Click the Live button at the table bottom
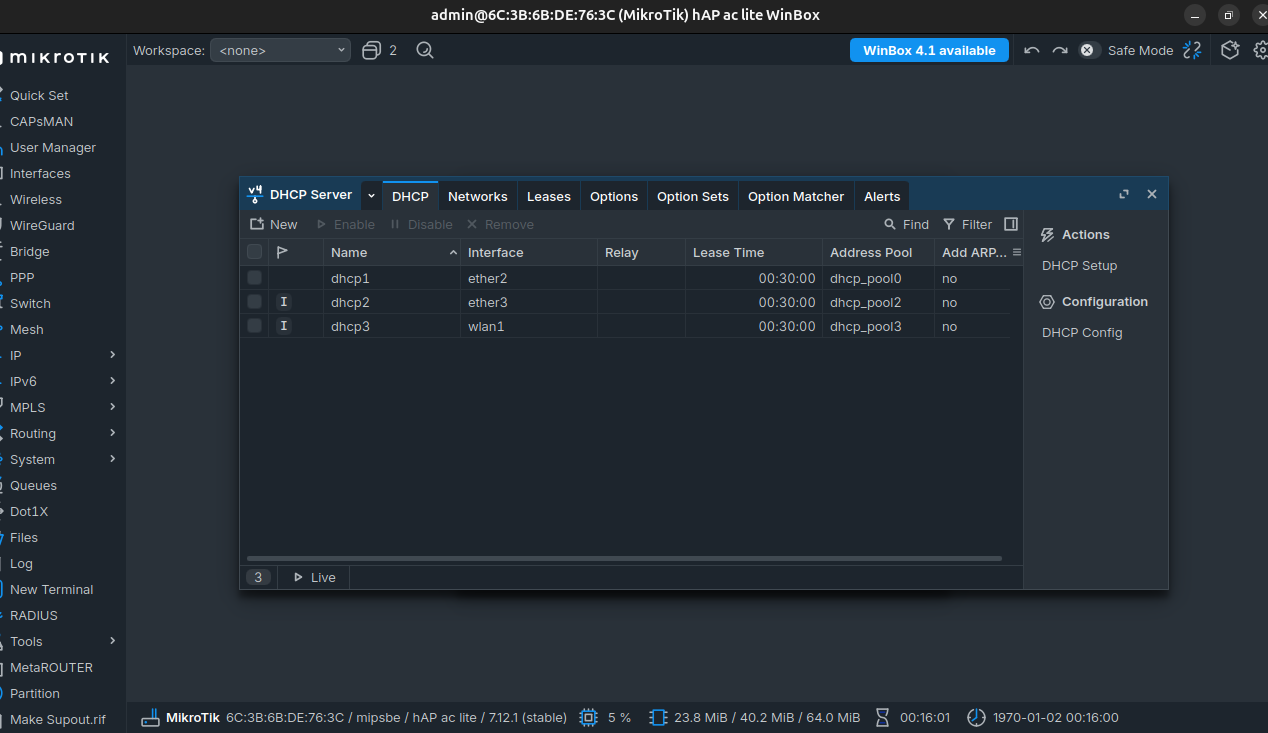The image size is (1268, 733). [x=313, y=577]
